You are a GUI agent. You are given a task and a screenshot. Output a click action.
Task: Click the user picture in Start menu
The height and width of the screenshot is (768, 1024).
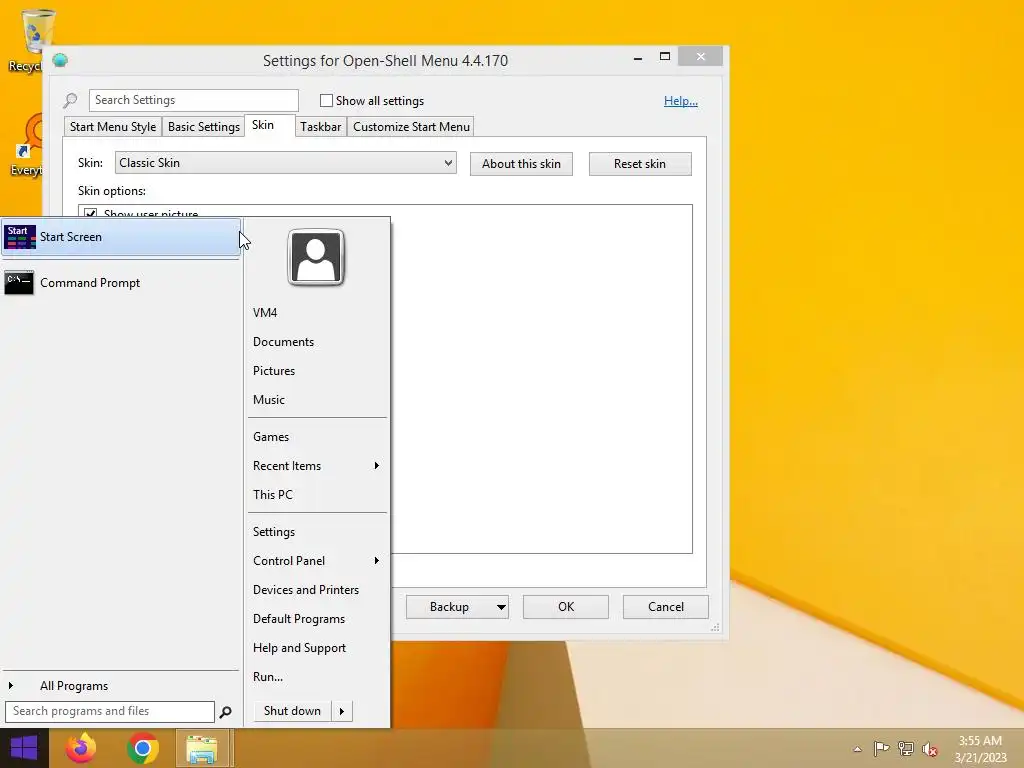click(316, 257)
